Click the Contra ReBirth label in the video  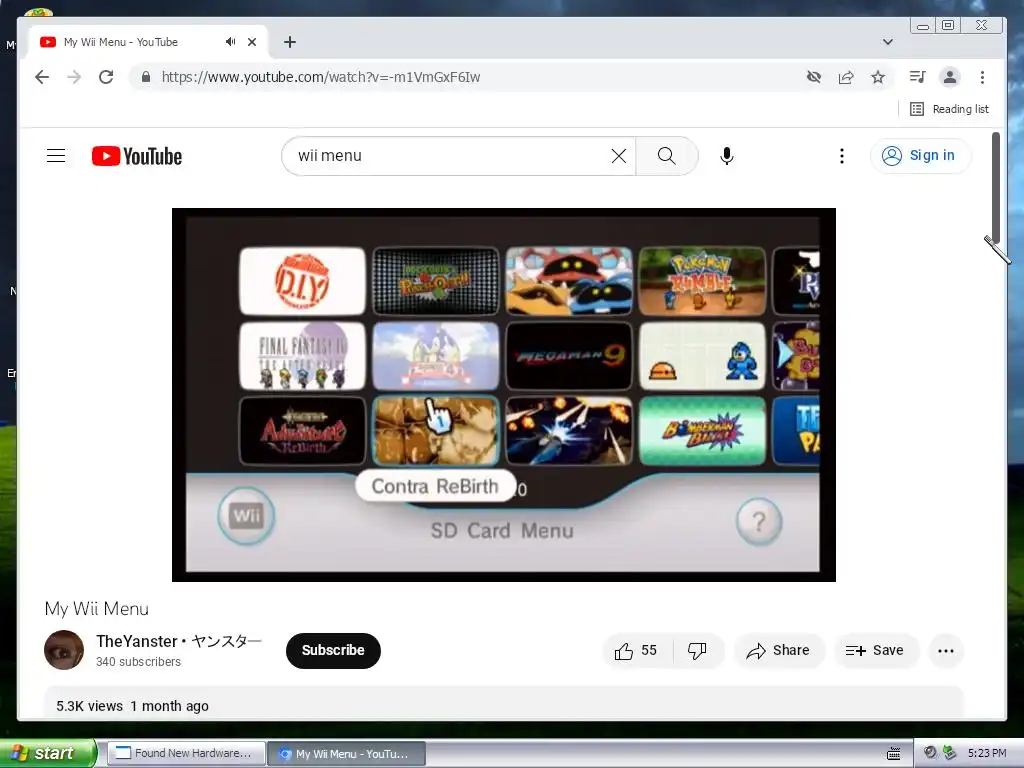point(435,486)
